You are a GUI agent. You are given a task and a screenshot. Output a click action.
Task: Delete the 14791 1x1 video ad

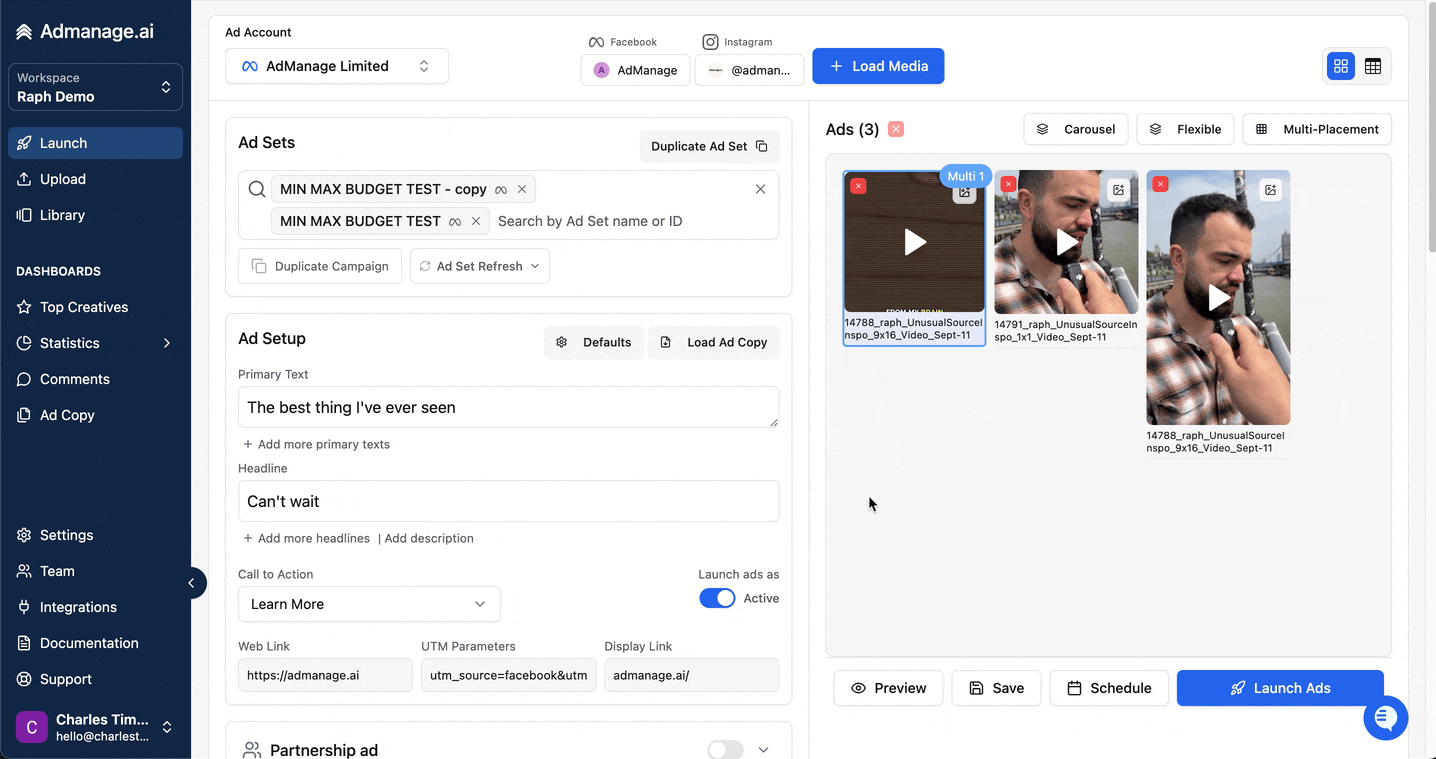1008,184
